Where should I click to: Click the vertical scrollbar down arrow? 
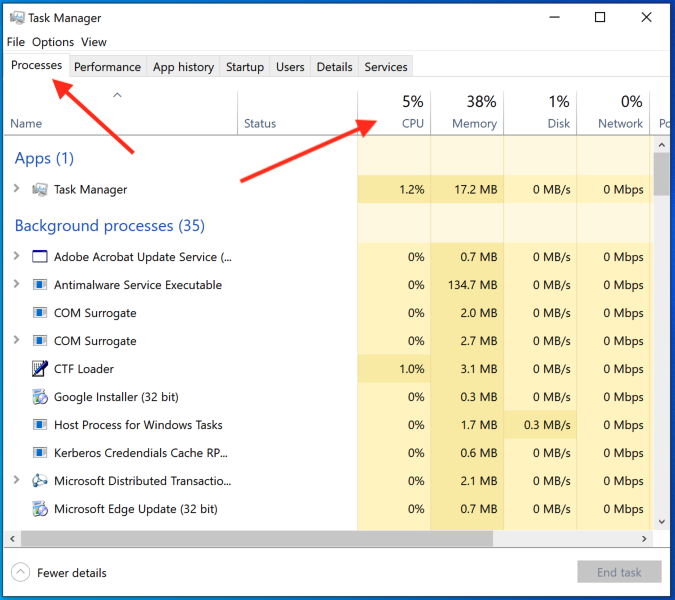pyautogui.click(x=661, y=521)
